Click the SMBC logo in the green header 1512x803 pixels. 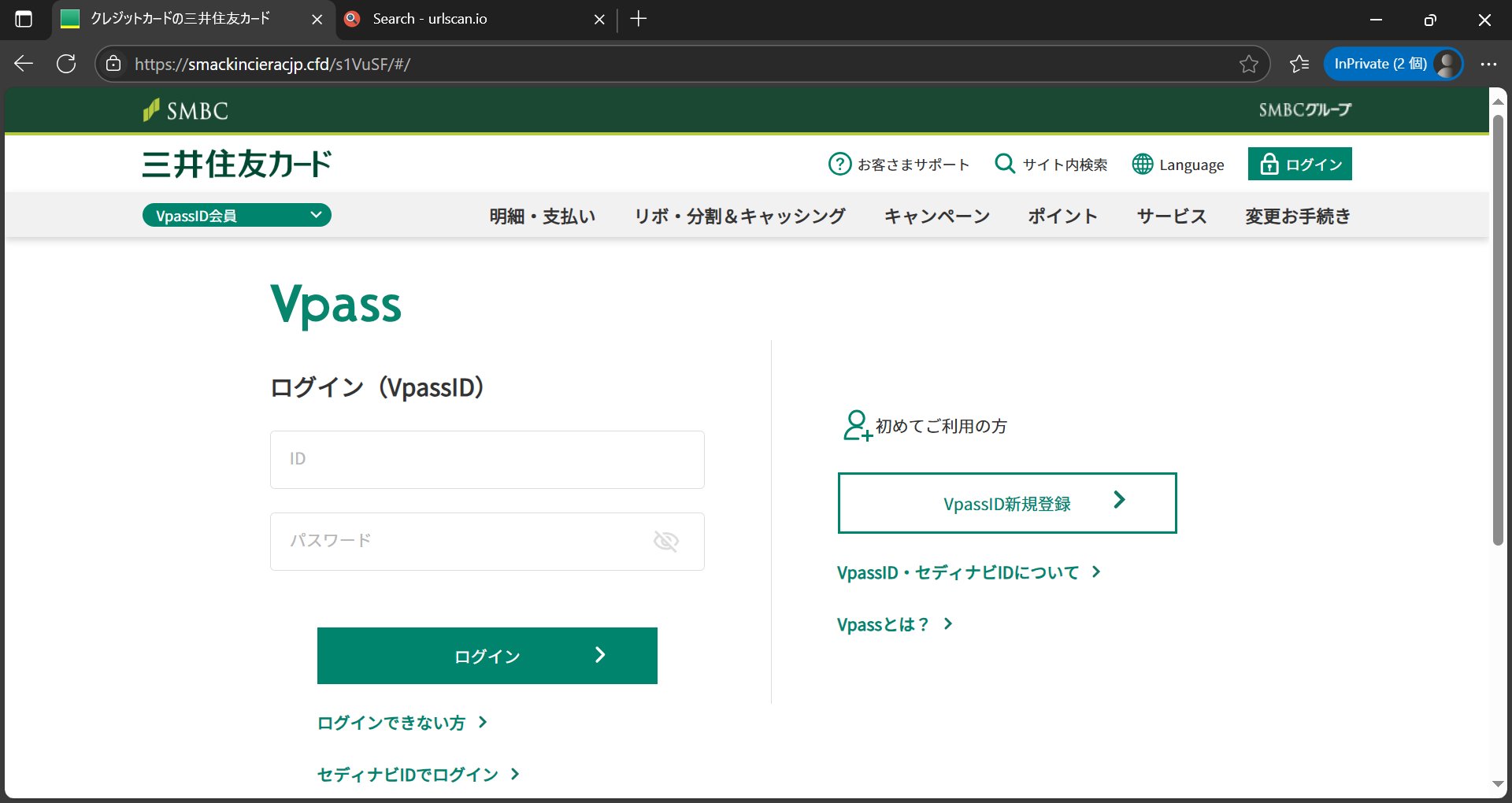(x=186, y=110)
